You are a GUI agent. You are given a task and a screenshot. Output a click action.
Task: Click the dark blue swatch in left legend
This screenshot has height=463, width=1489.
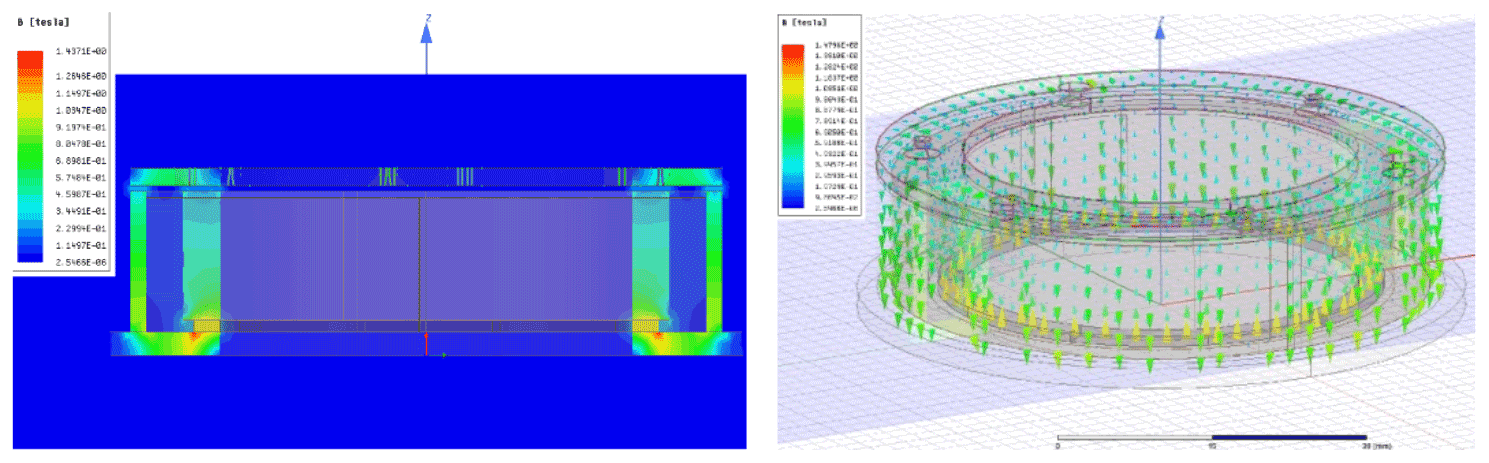[x=30, y=258]
